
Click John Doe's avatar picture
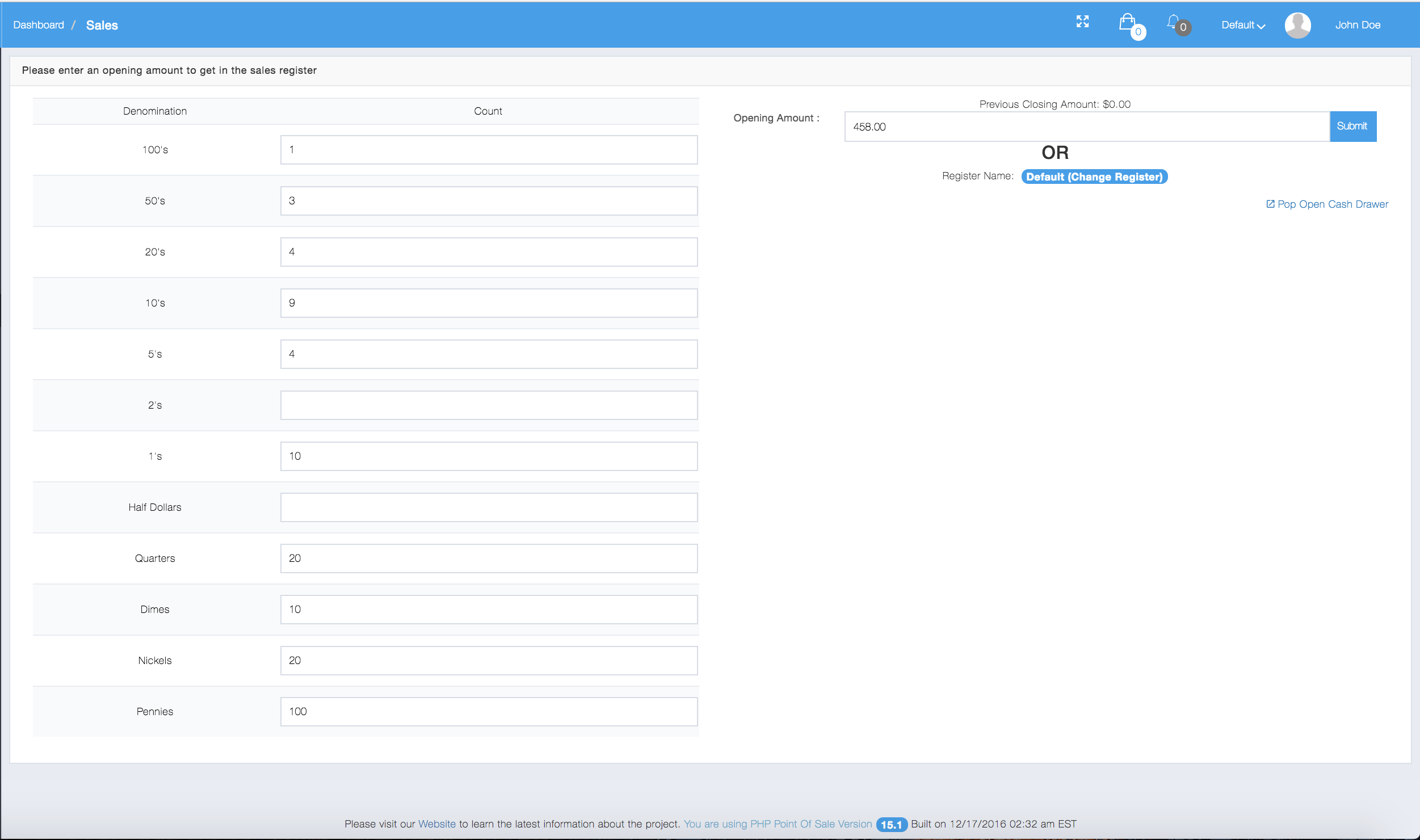(x=1297, y=25)
